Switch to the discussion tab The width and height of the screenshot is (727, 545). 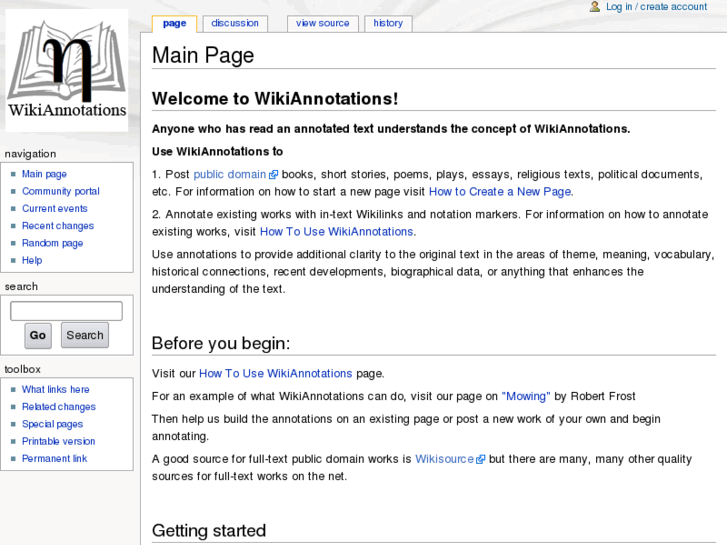[235, 23]
